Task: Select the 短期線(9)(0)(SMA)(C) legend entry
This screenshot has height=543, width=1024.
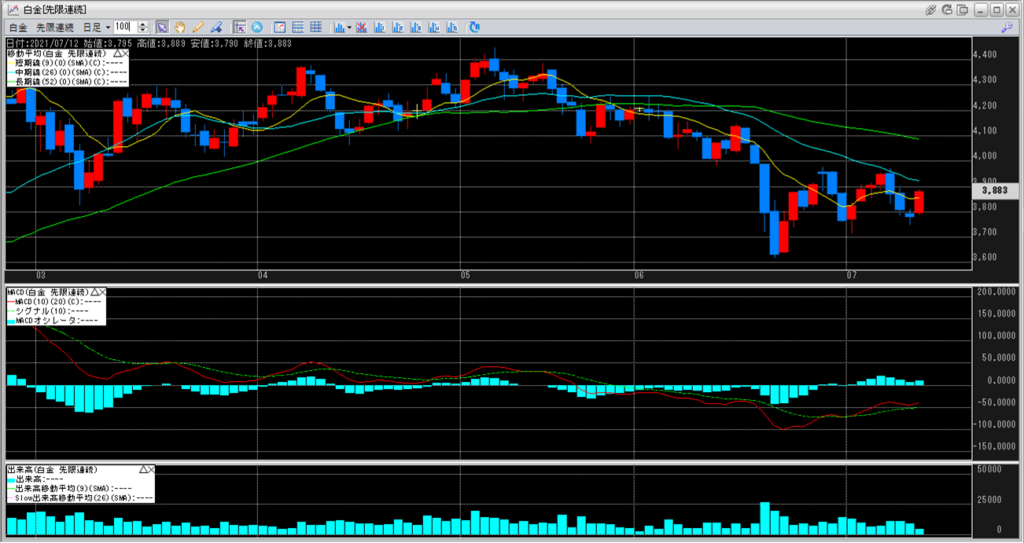Action: (71, 63)
